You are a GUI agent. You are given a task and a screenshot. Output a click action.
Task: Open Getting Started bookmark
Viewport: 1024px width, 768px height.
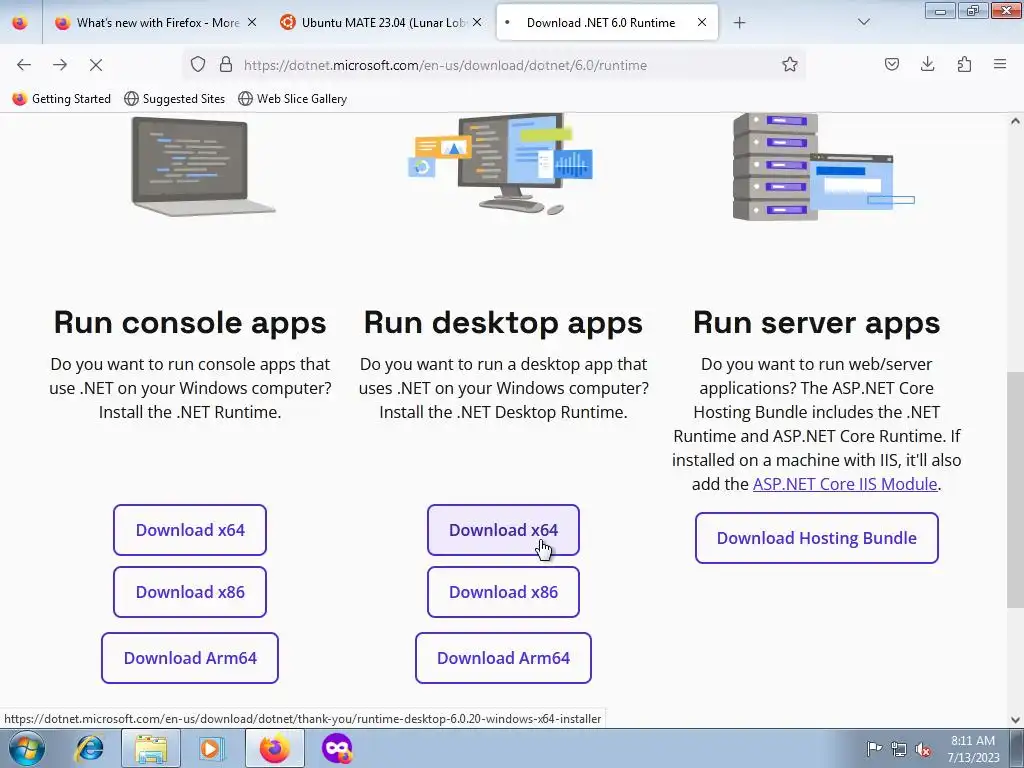62,99
